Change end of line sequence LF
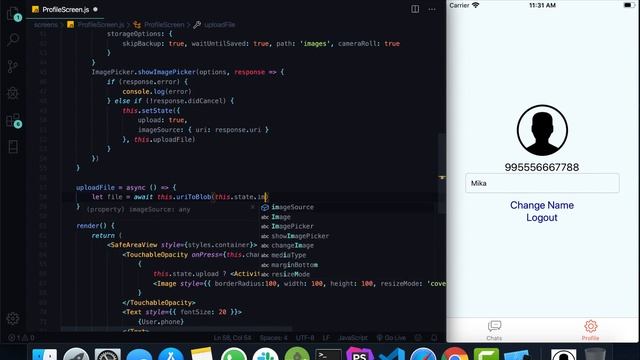The width and height of the screenshot is (640, 360). [326, 338]
